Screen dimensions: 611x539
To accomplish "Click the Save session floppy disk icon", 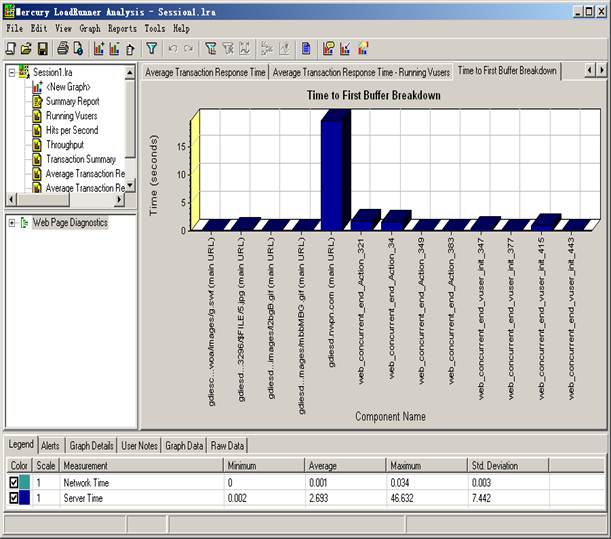I will pos(43,48).
